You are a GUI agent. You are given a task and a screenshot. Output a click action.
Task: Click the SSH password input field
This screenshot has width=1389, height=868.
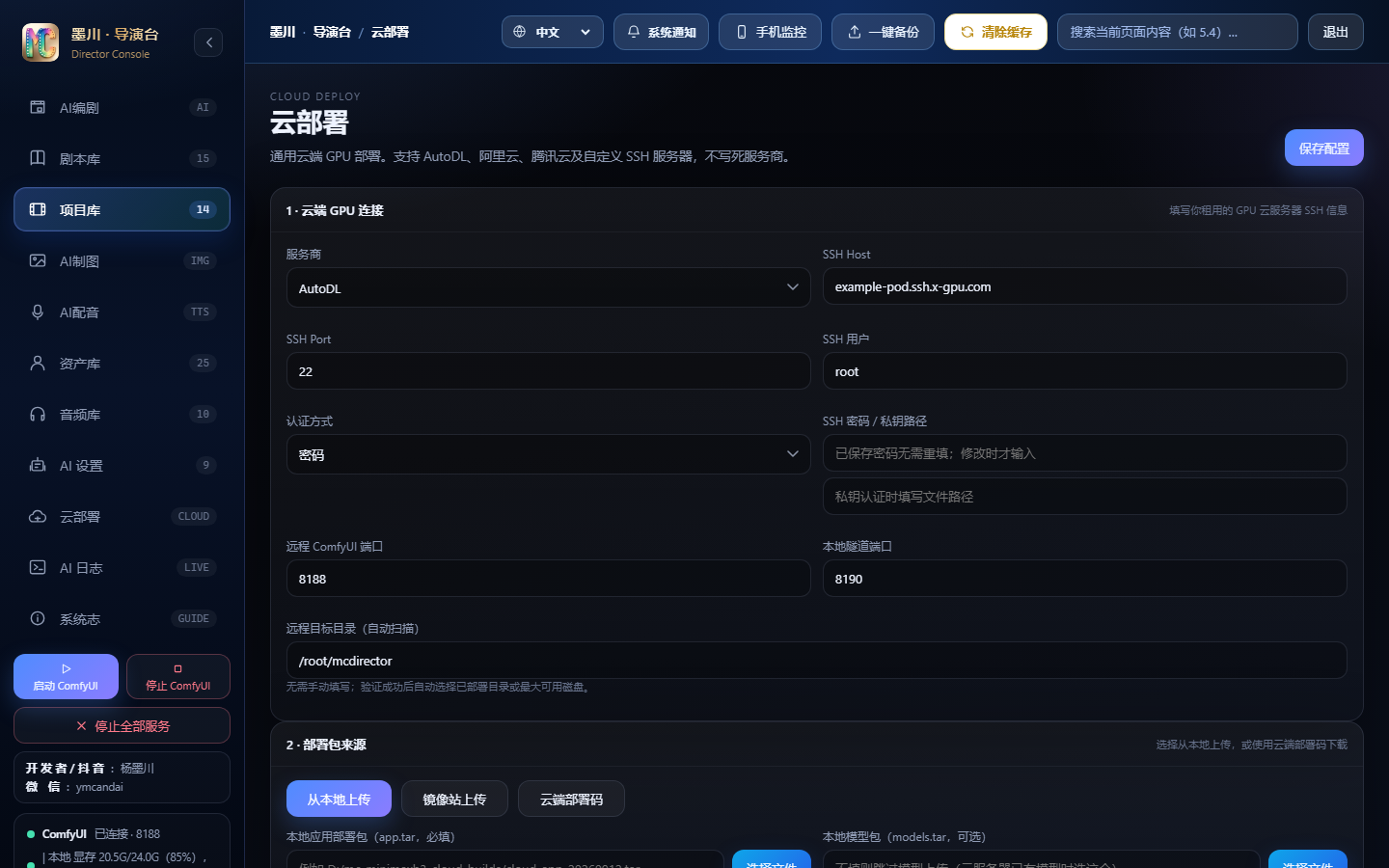[1084, 453]
